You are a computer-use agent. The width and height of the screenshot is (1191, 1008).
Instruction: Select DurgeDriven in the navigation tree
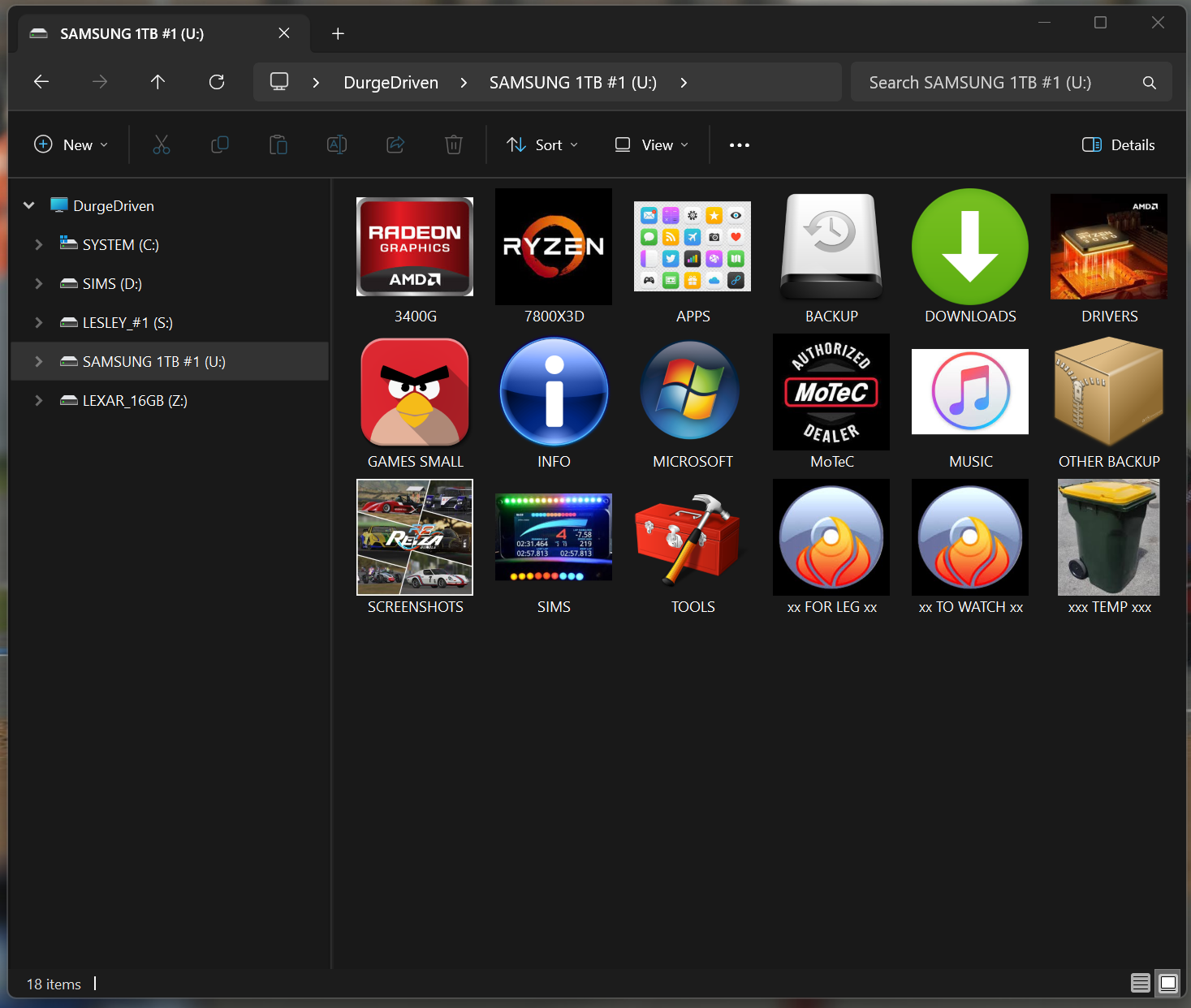coord(114,206)
